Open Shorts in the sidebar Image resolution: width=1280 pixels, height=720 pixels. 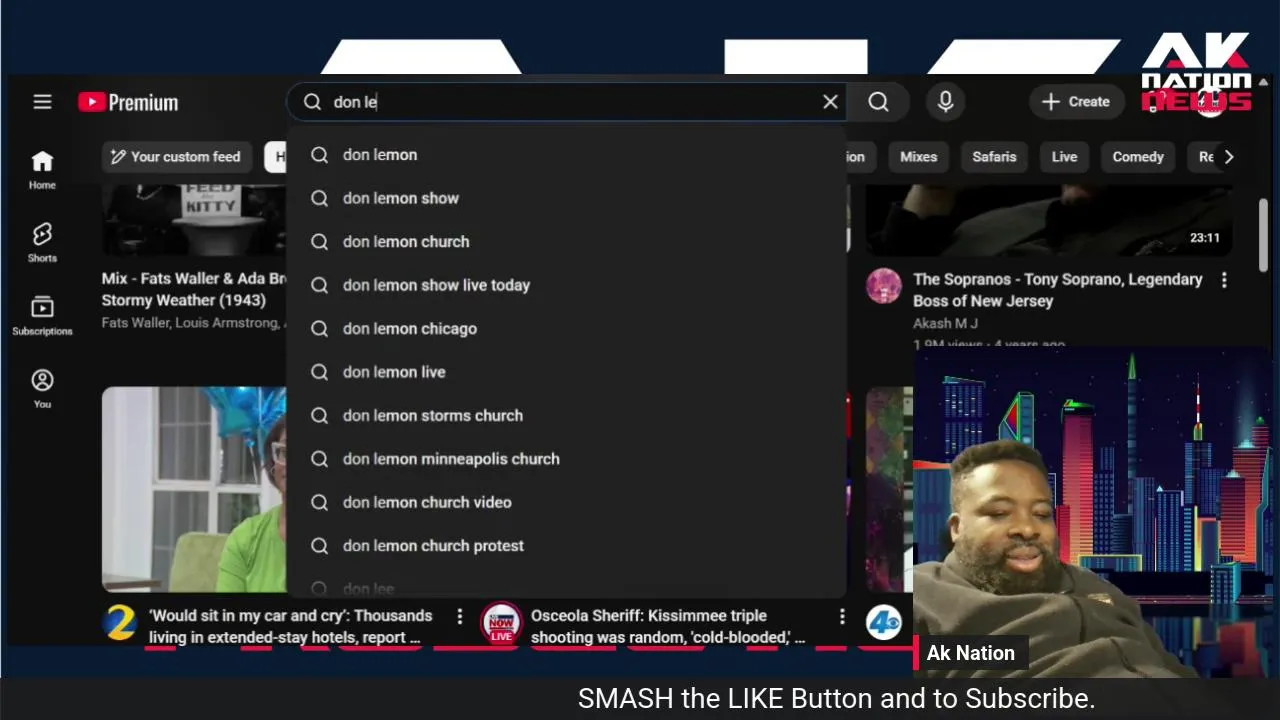42,243
